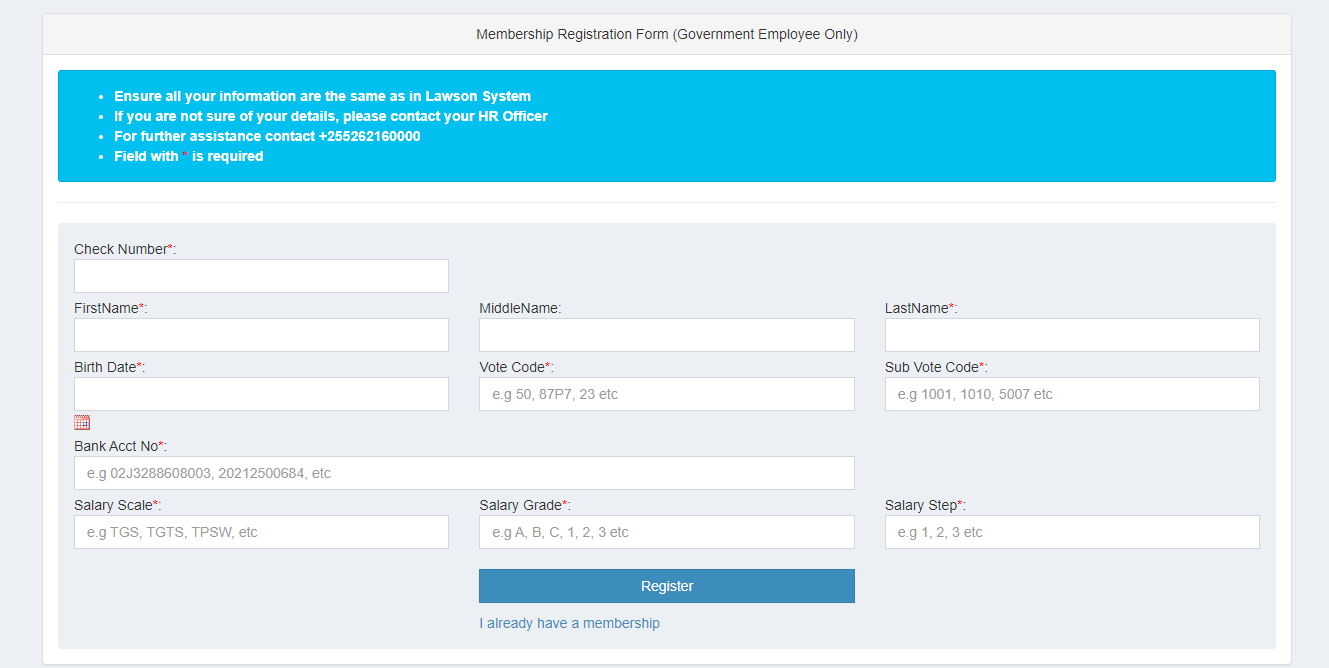Screen dimensions: 1329x668
Task: Click the Salary Step input field
Action: click(x=1071, y=531)
